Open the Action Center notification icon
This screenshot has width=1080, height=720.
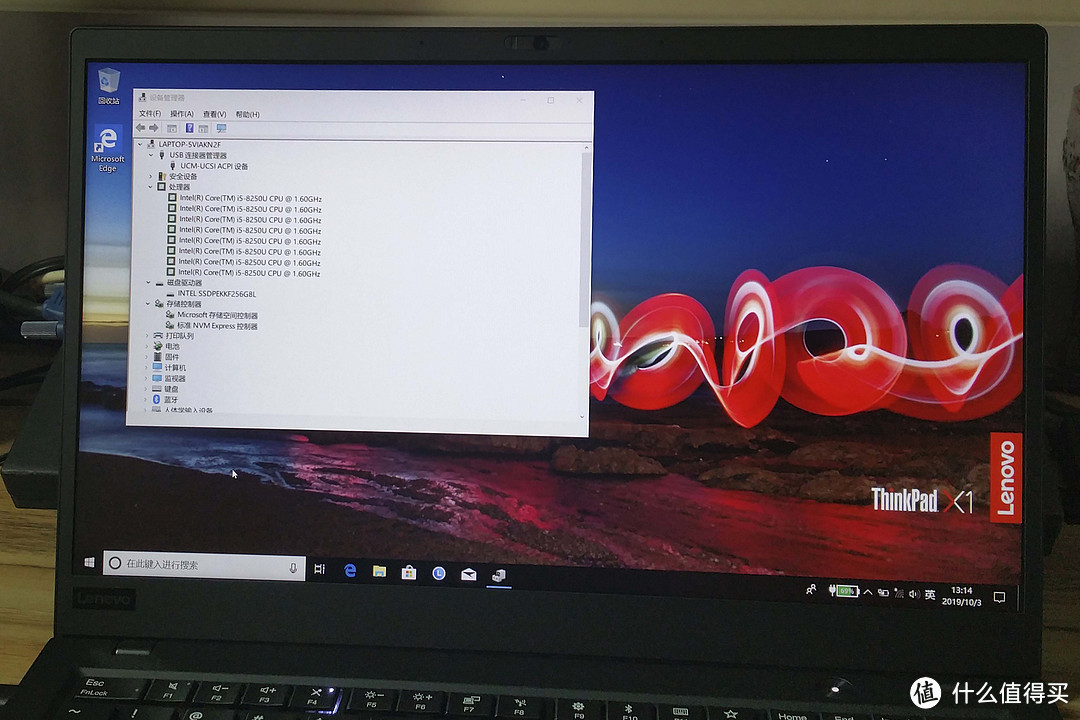(999, 597)
